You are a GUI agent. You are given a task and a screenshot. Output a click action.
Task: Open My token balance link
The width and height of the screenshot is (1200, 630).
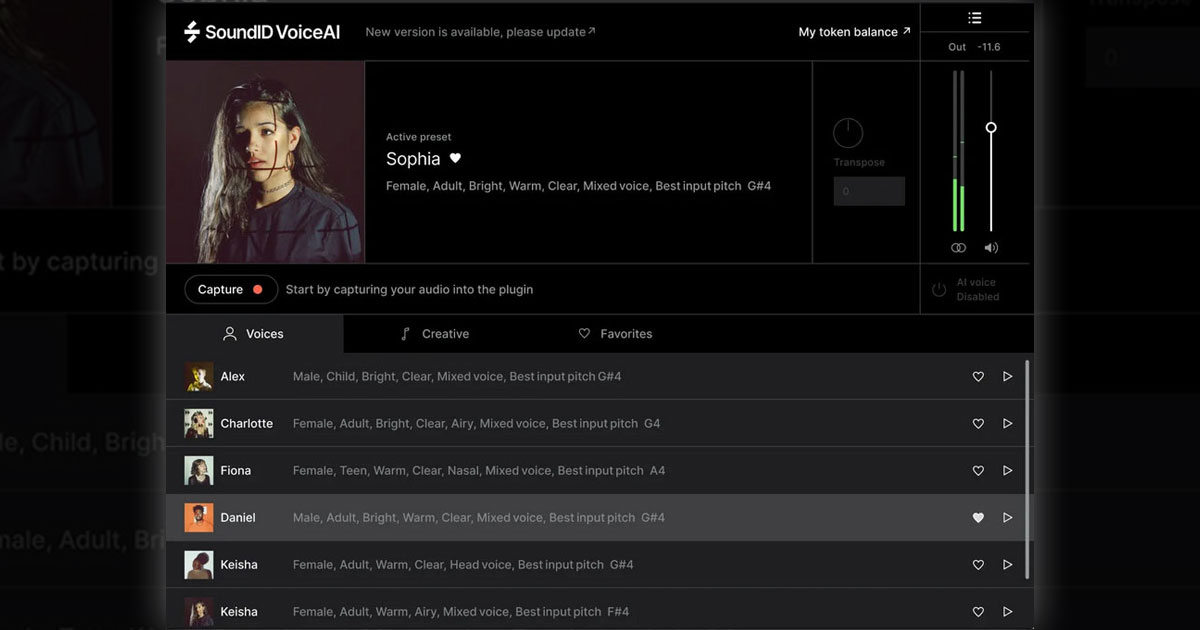click(854, 32)
